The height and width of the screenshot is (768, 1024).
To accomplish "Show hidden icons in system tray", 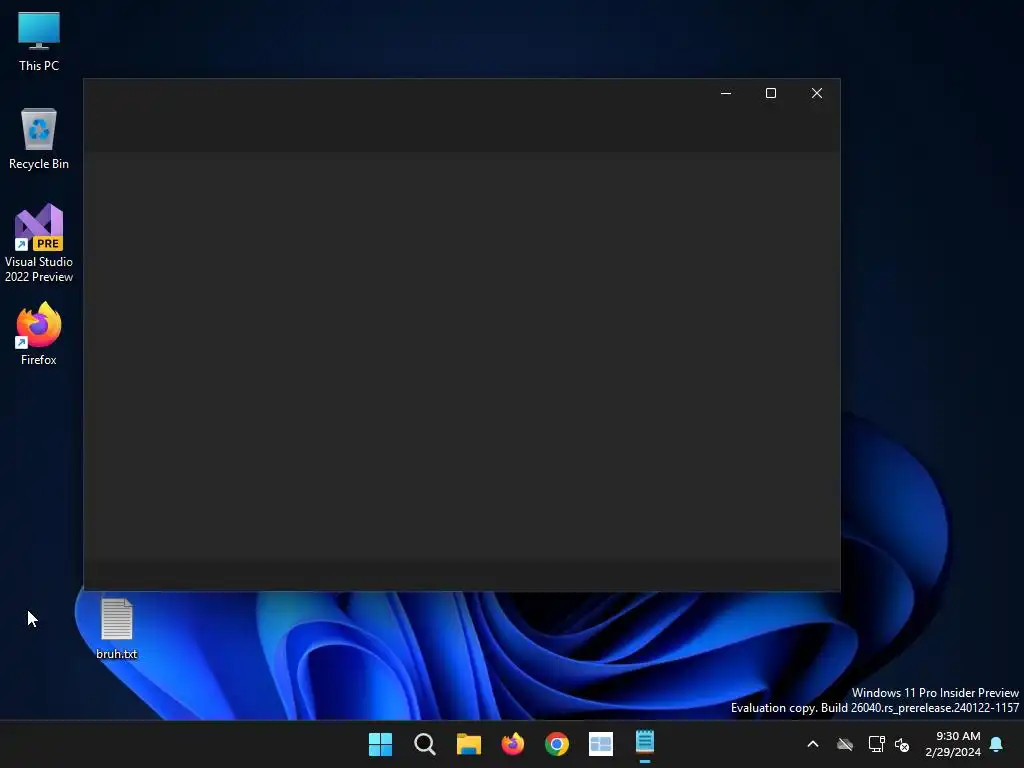I will [813, 744].
